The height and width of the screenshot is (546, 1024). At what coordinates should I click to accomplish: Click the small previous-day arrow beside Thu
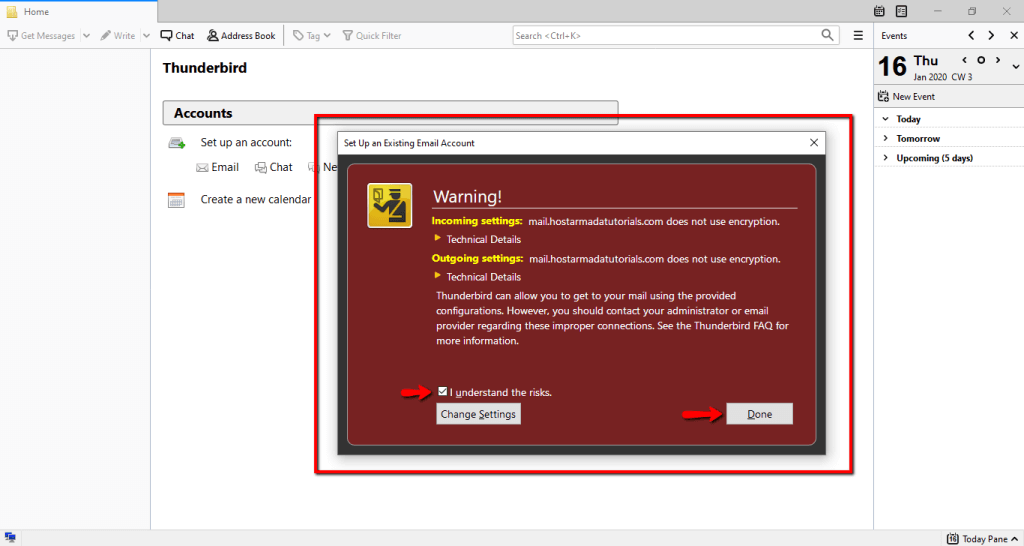point(965,60)
